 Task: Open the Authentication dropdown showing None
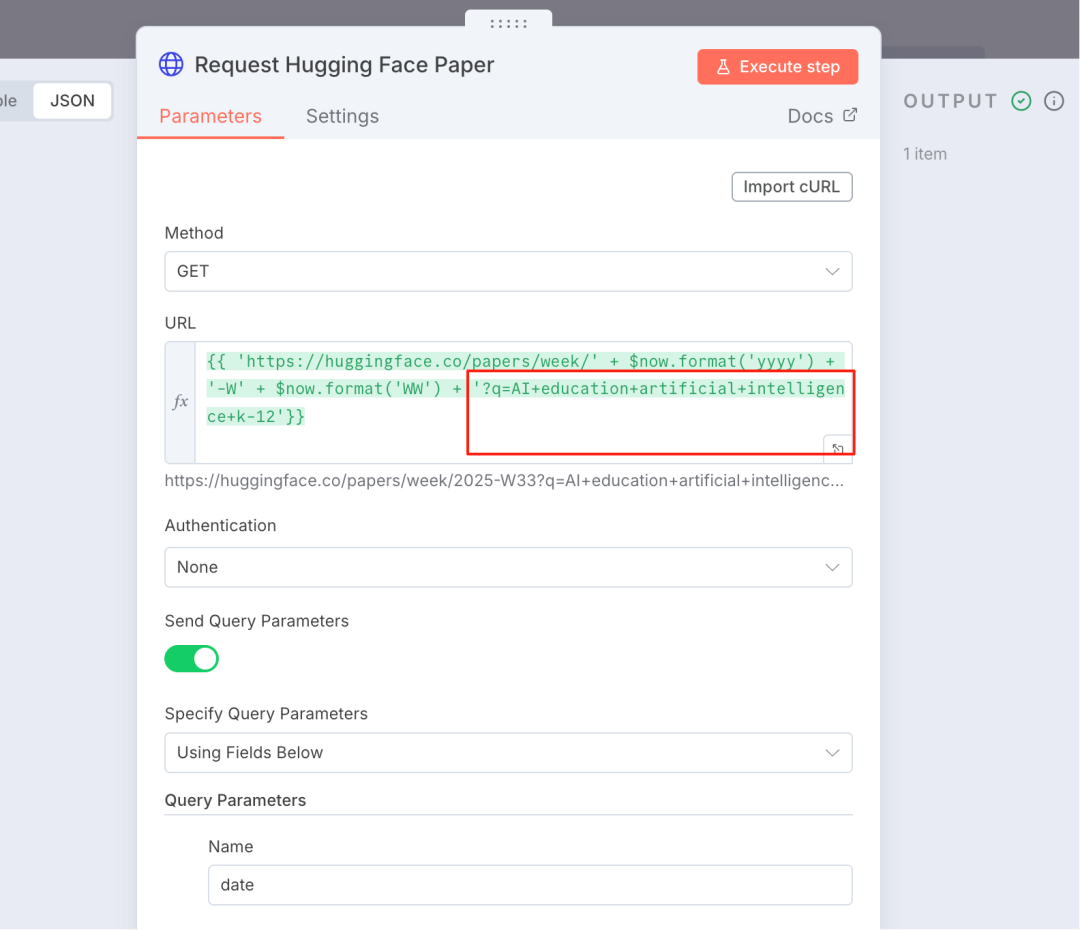(508, 568)
